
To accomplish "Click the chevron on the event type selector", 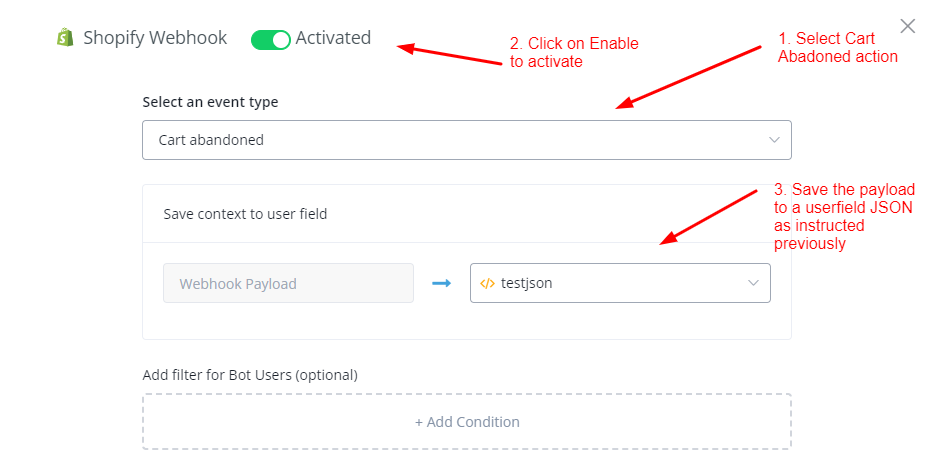I will pos(774,140).
